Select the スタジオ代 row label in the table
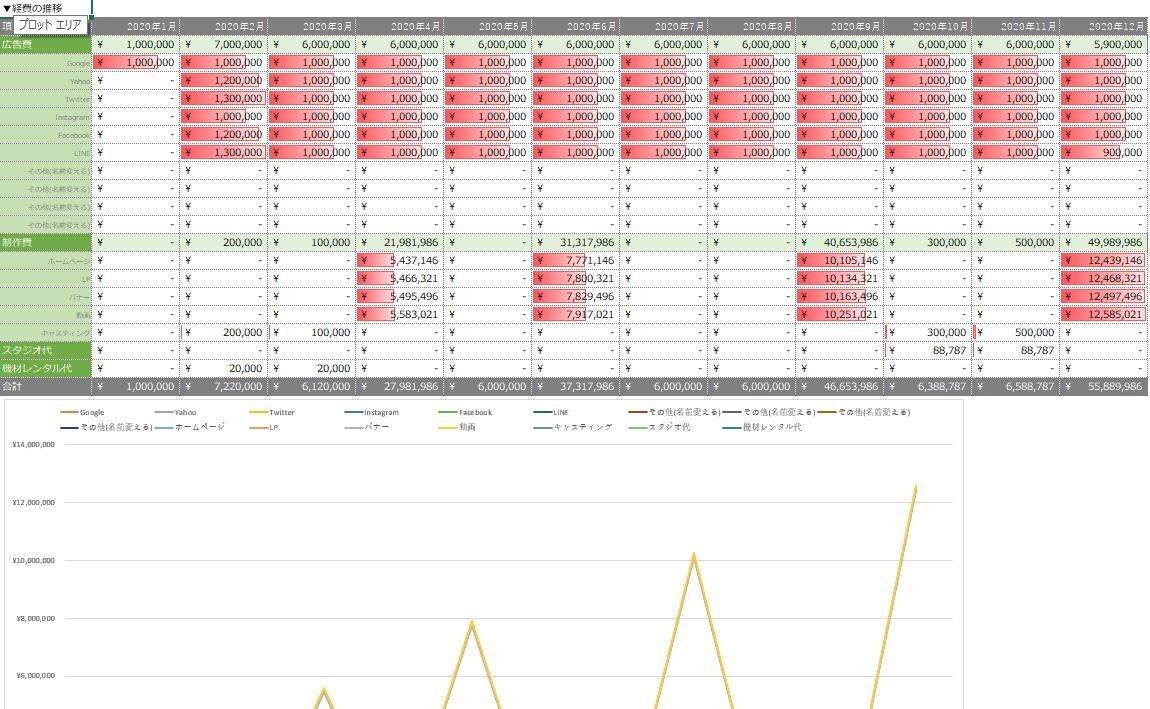 tap(45, 350)
